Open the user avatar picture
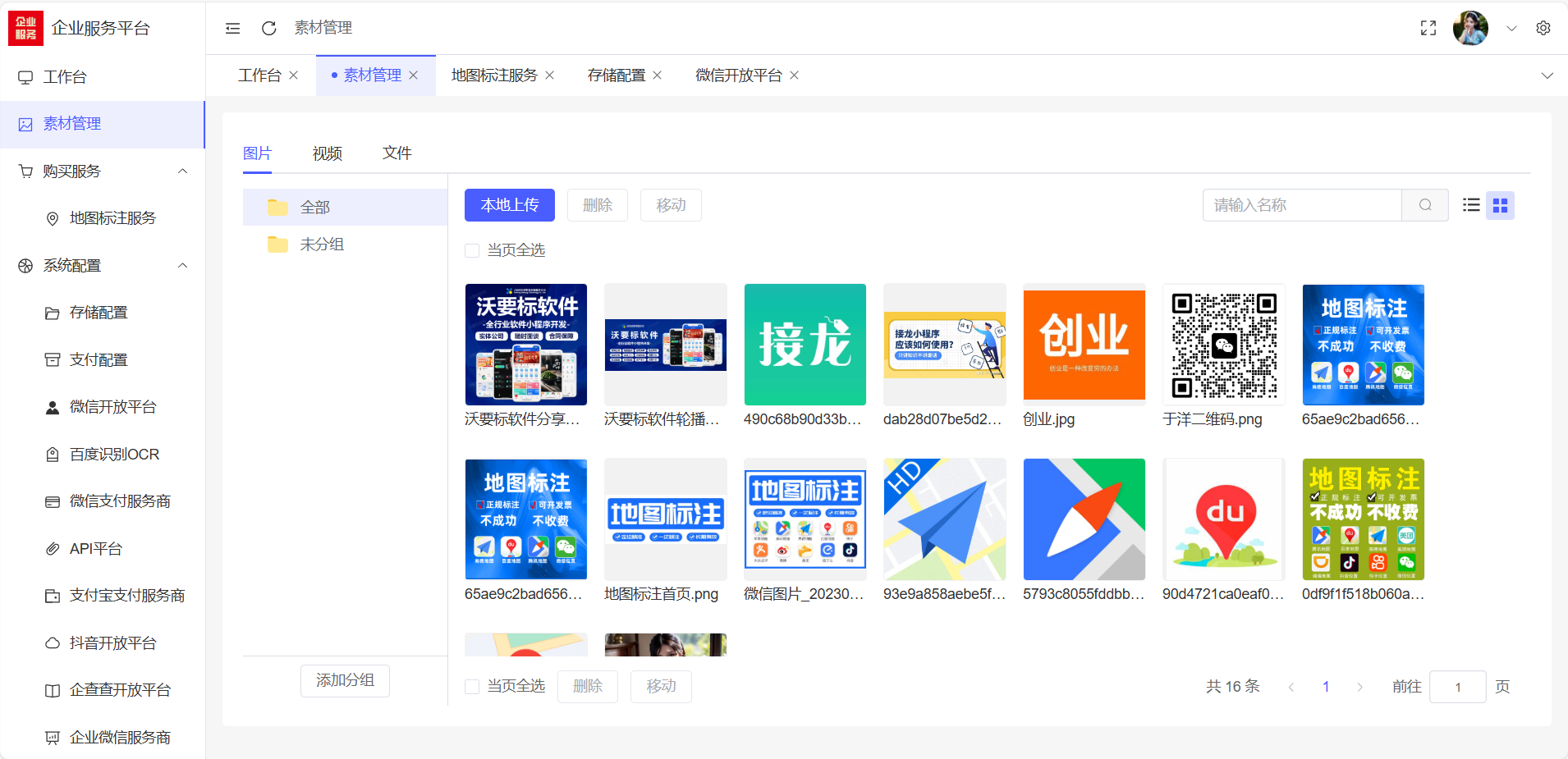The height and width of the screenshot is (759, 1568). pos(1470,28)
